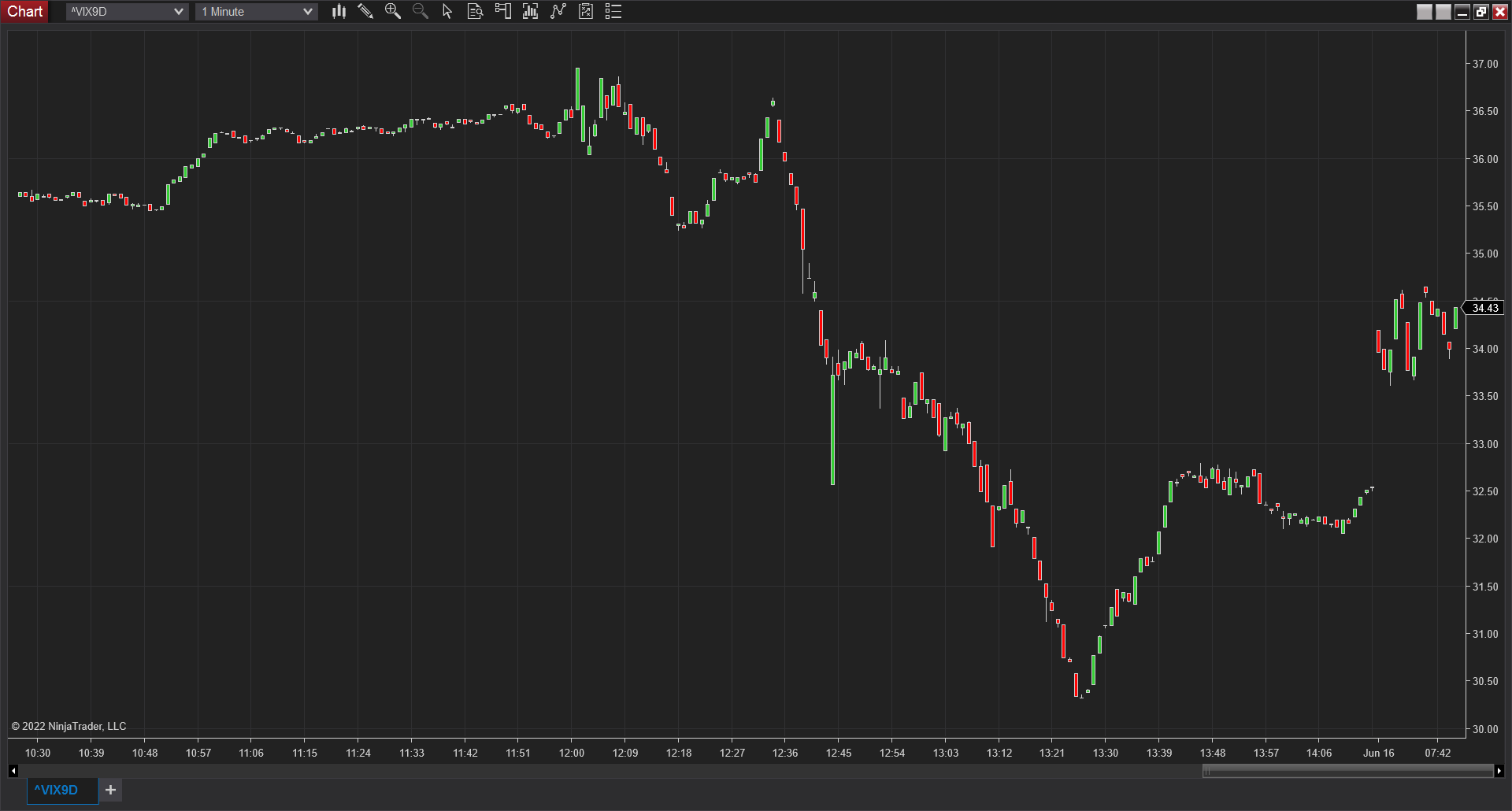Image resolution: width=1512 pixels, height=811 pixels.
Task: Open the list settings icon in toolbar
Action: click(613, 11)
